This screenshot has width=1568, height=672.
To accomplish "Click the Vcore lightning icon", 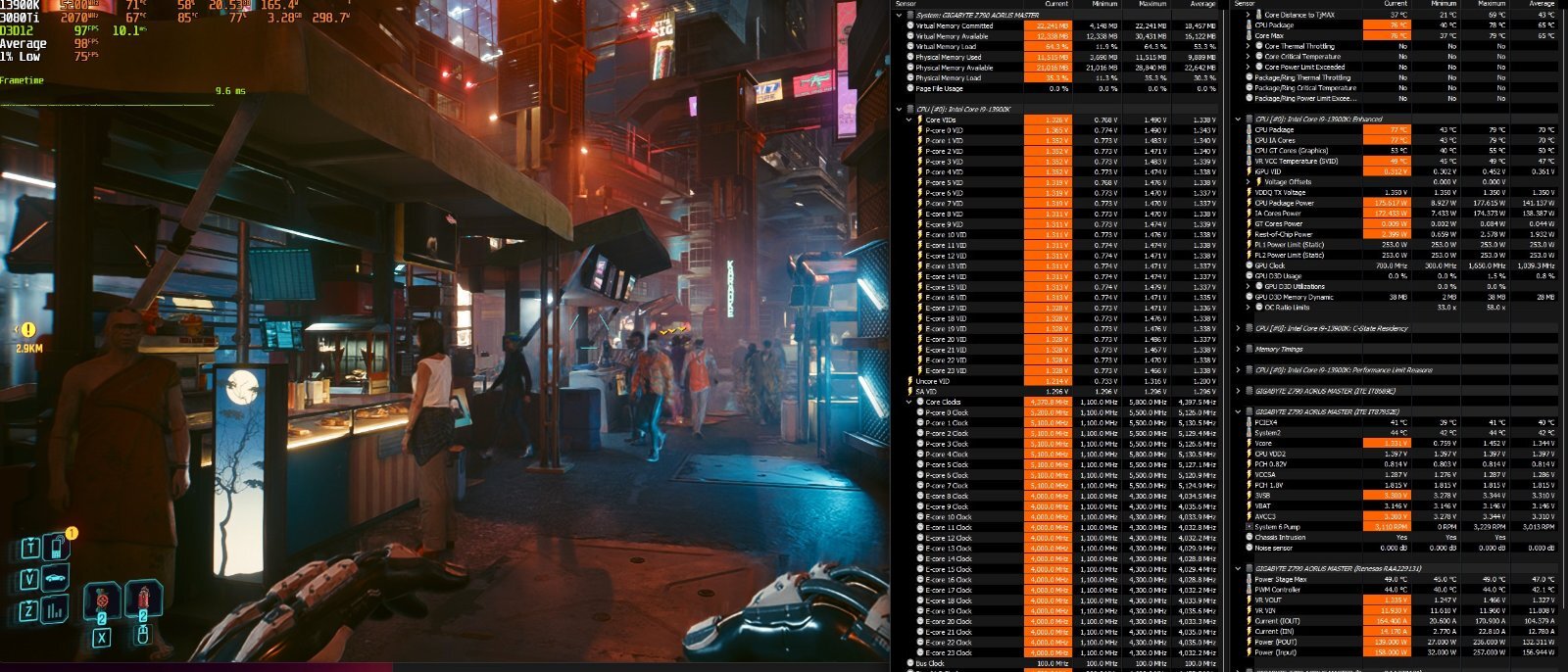I will click(x=1249, y=443).
